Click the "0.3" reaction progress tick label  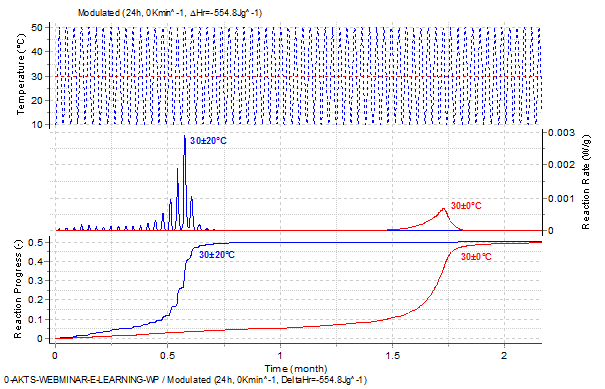pyautogui.click(x=35, y=281)
